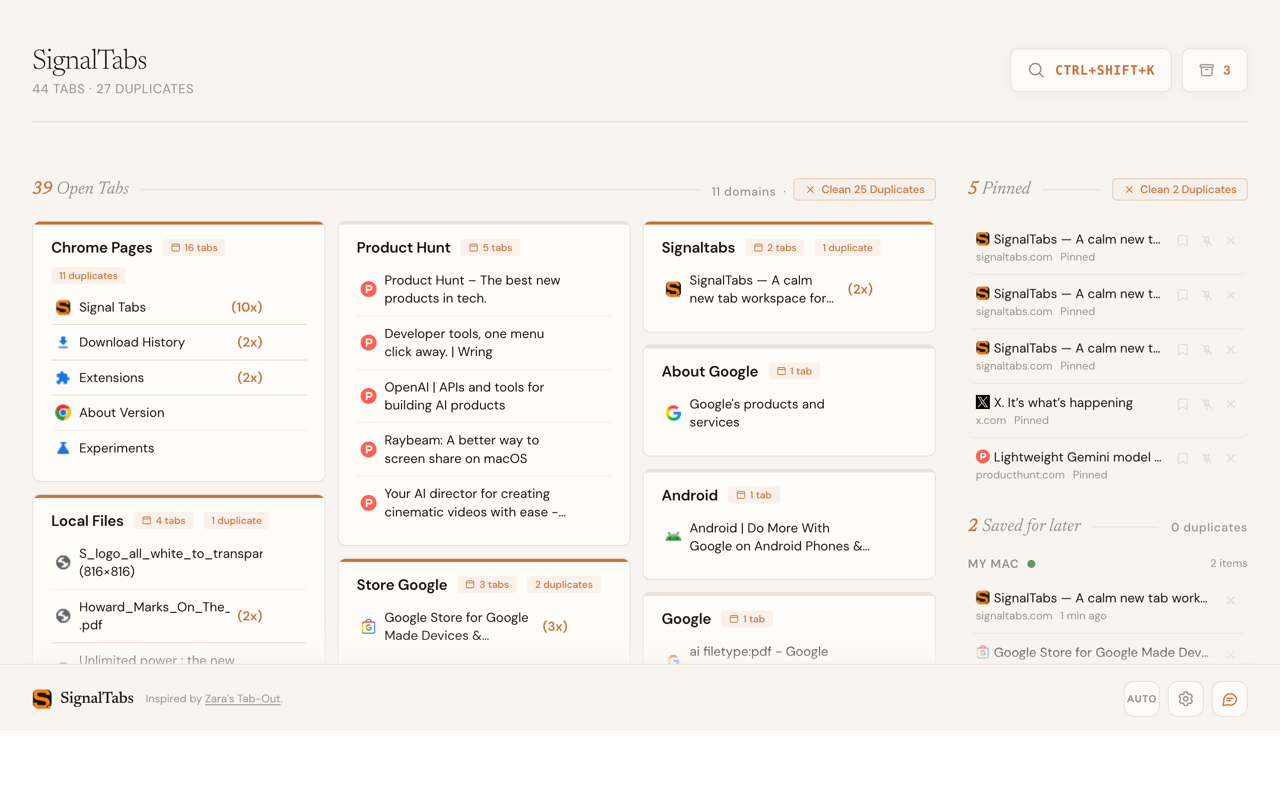Click the 1 duplicate badge on Local Files

(x=236, y=520)
